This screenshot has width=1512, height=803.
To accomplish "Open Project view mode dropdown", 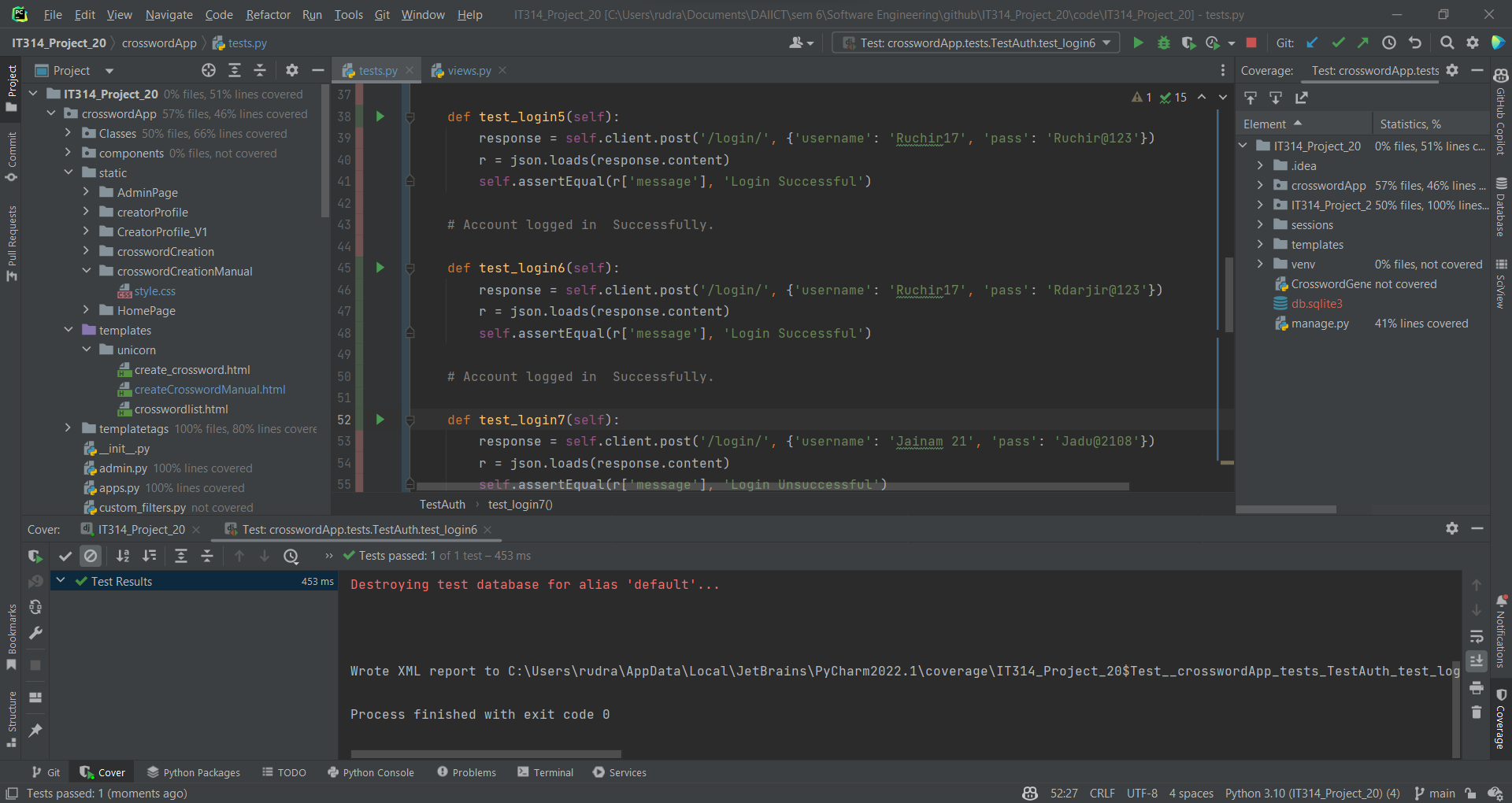I will [109, 71].
